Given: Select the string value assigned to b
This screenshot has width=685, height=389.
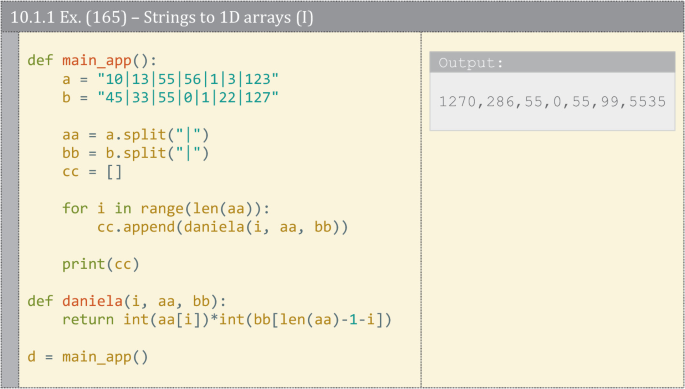Looking at the screenshot, I should [188, 97].
